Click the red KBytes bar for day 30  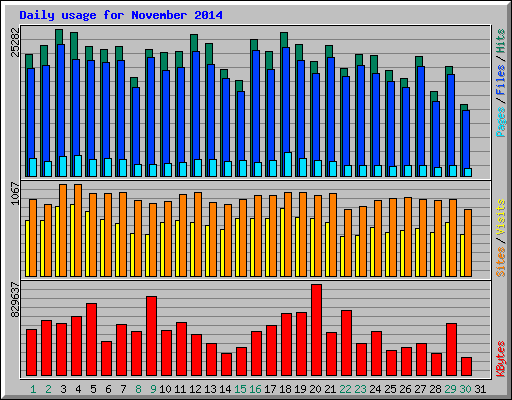tap(466, 367)
